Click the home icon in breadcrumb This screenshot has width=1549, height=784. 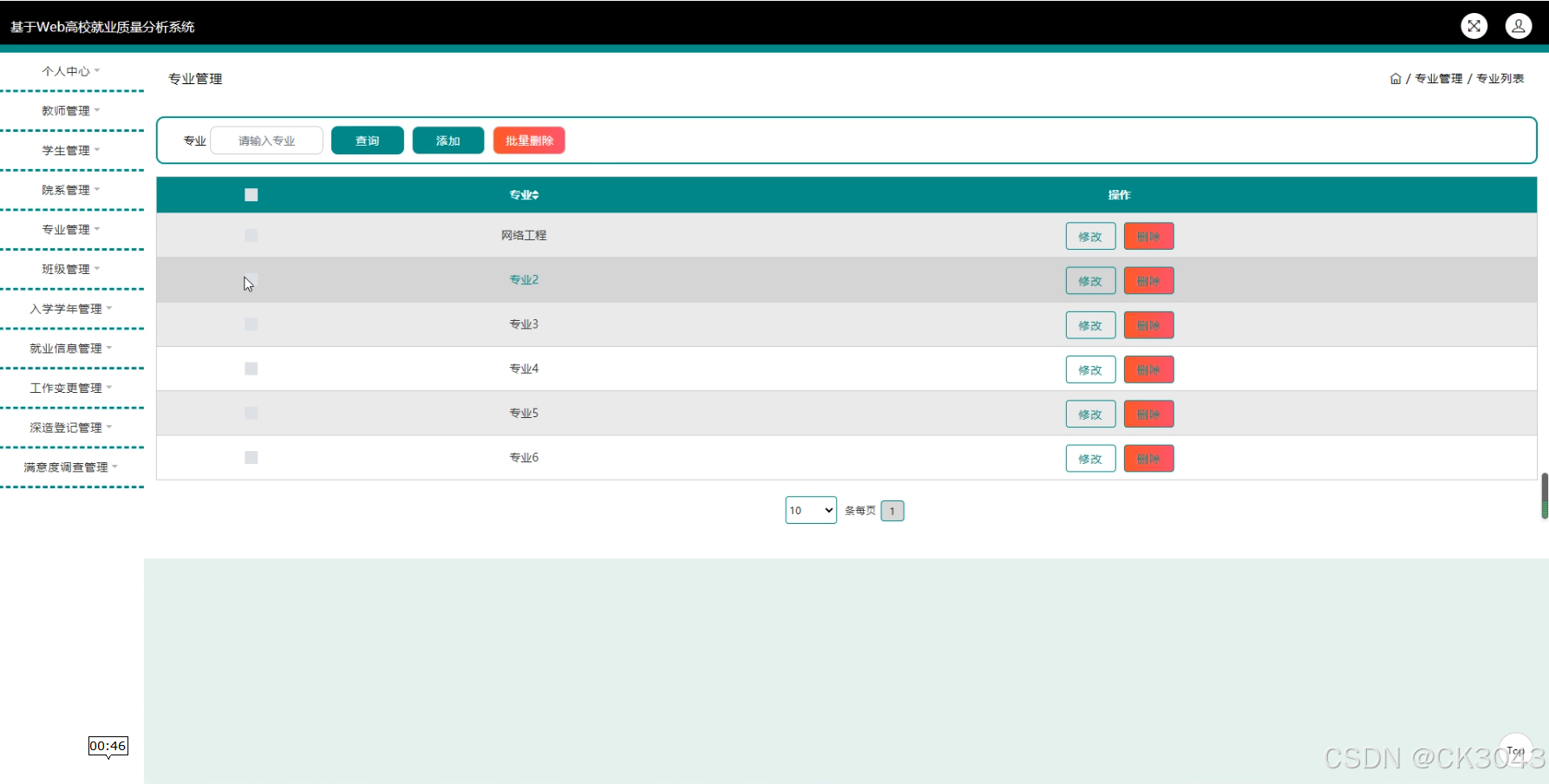[x=1395, y=79]
